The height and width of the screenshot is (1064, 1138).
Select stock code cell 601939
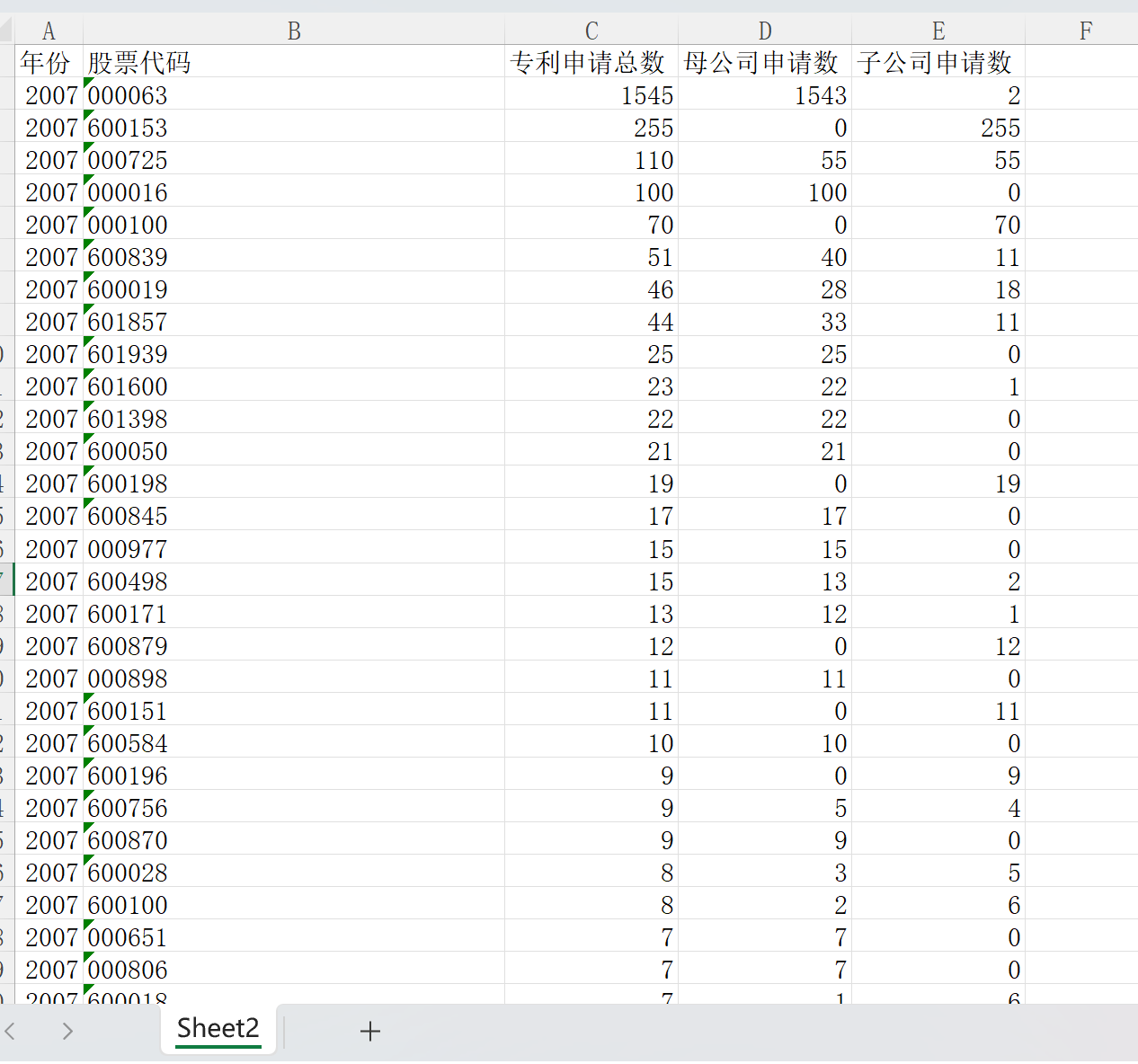[x=294, y=352]
